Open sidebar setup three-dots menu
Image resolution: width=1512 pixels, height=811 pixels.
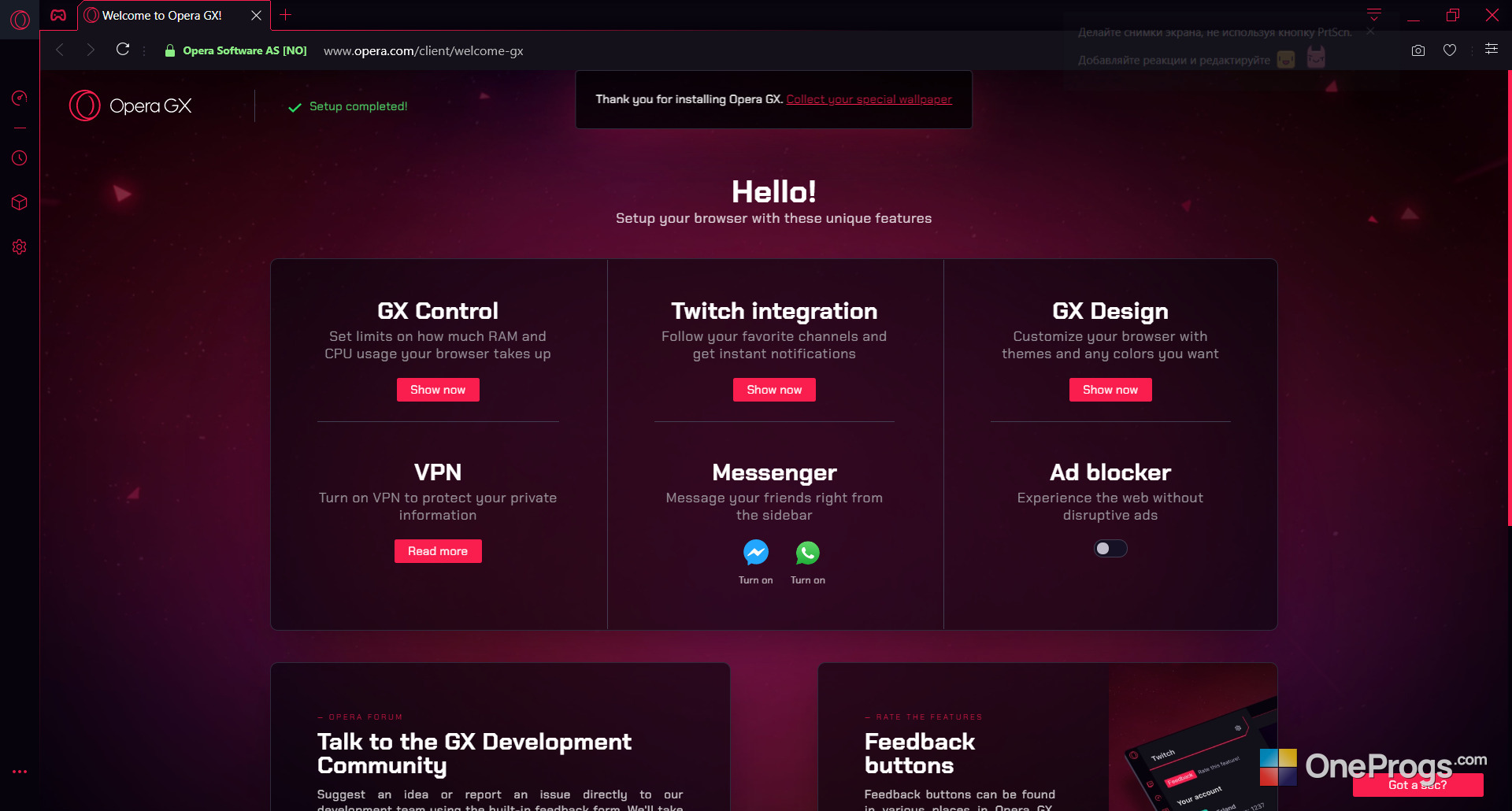pos(20,772)
